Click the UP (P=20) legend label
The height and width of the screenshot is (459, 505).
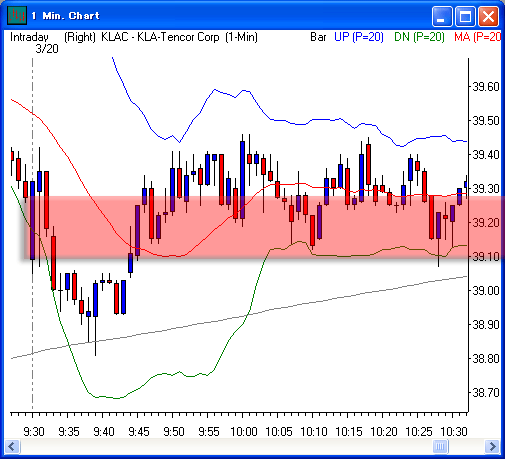pos(359,37)
